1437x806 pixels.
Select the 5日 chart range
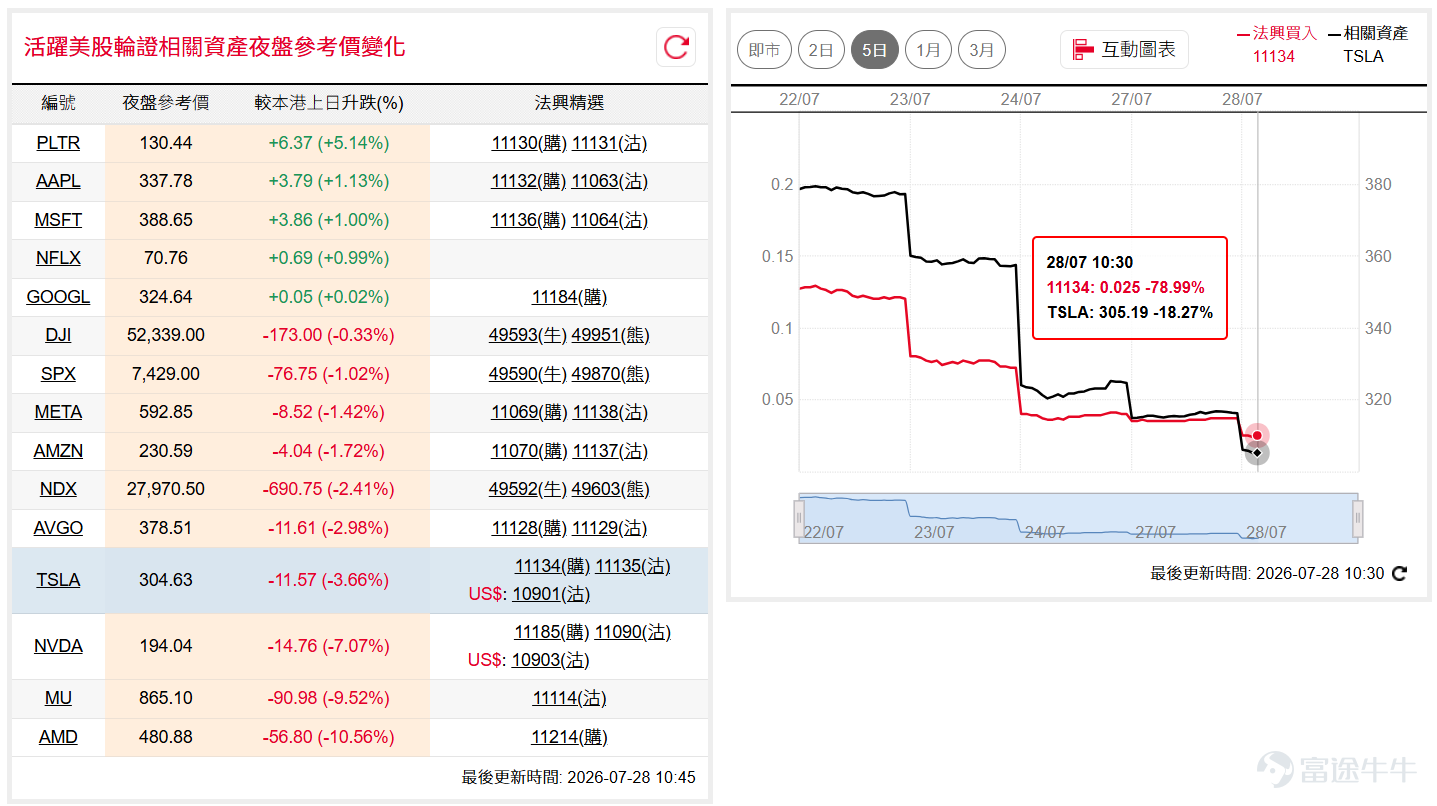(x=875, y=50)
